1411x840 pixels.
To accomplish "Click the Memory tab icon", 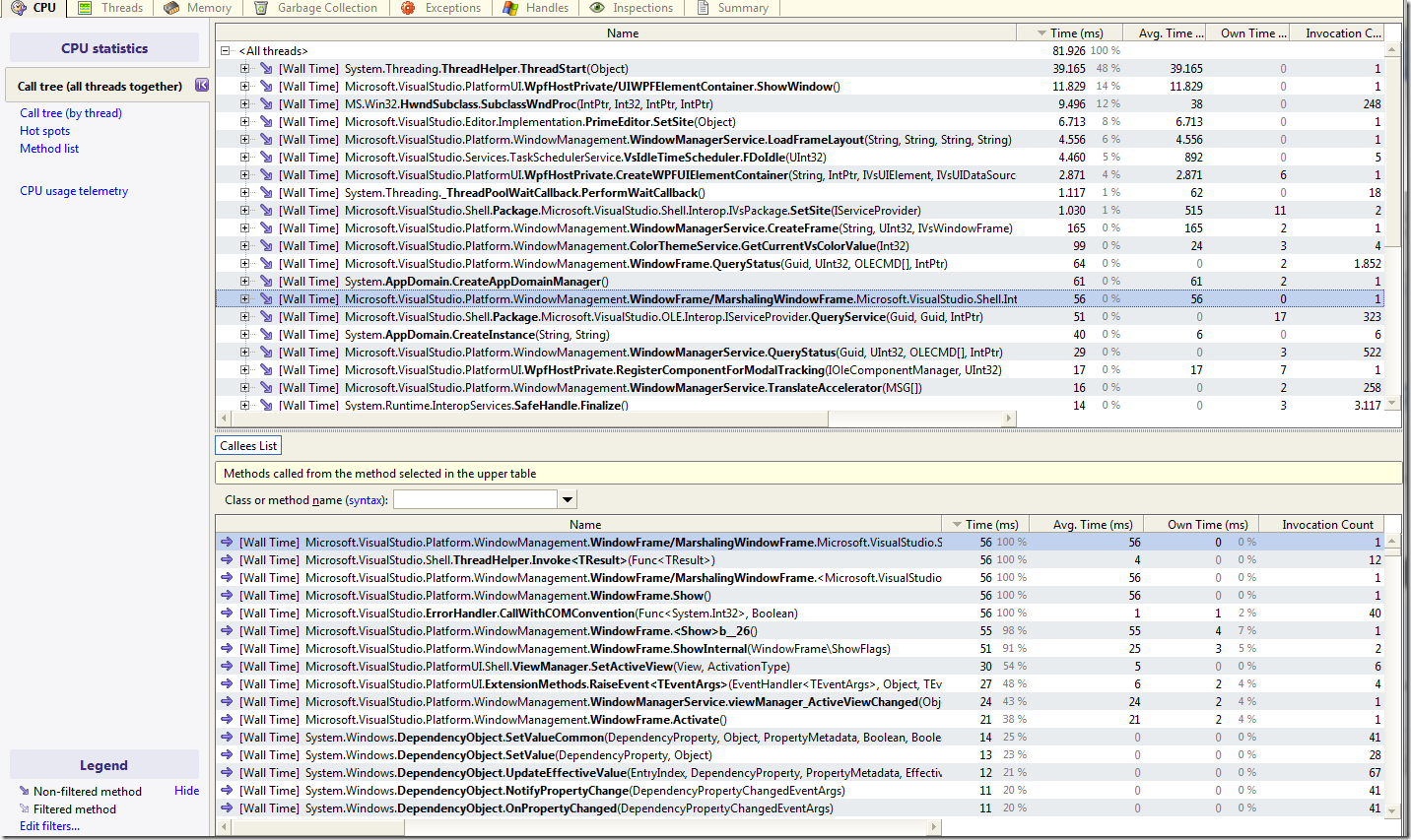I will [x=171, y=8].
